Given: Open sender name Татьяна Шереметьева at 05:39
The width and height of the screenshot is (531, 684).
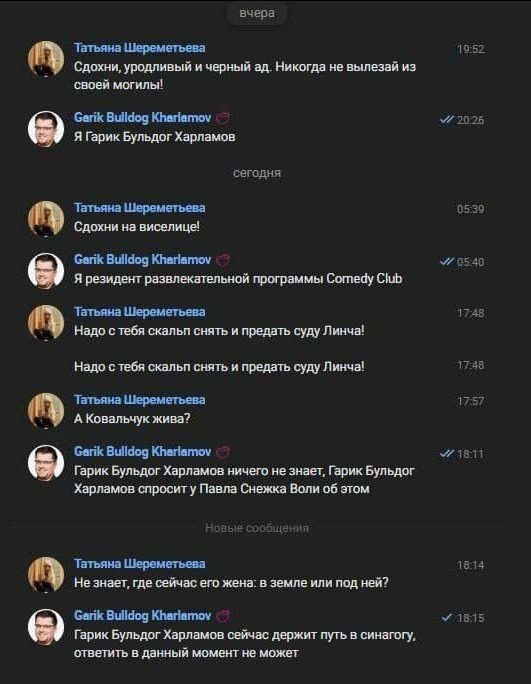Looking at the screenshot, I should pos(140,208).
